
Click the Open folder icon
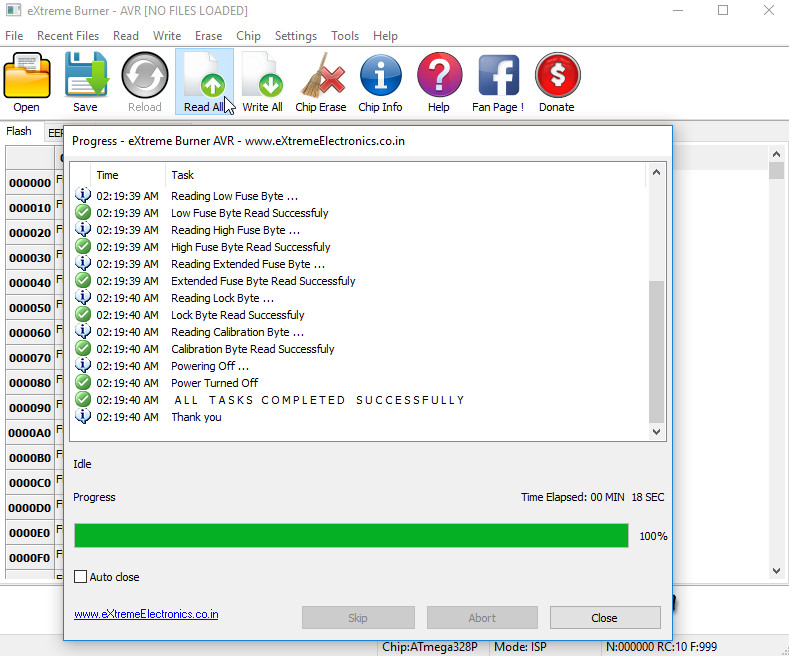[27, 75]
